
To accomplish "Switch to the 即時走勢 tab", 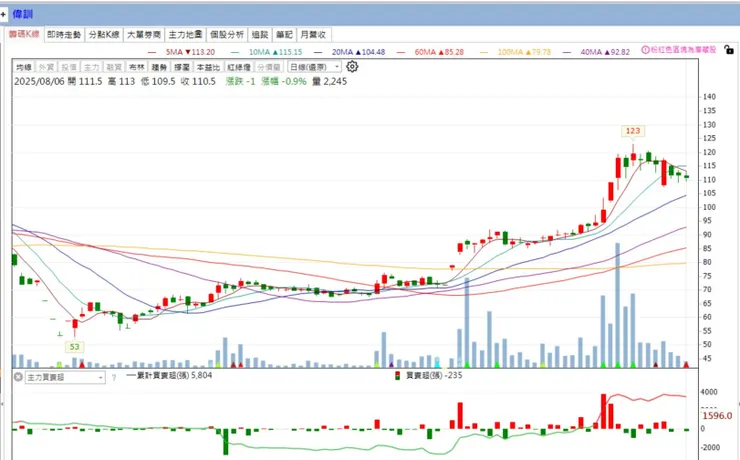I will 64,34.
